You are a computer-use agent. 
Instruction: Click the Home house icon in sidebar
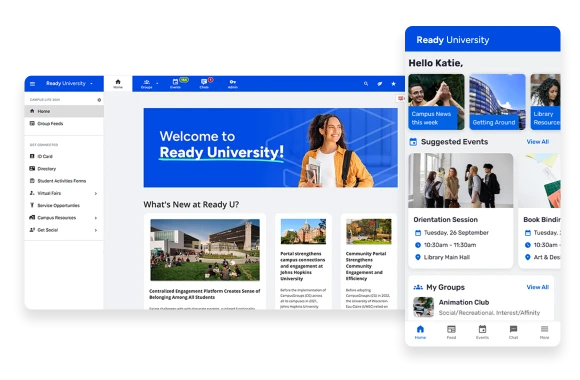coord(32,111)
